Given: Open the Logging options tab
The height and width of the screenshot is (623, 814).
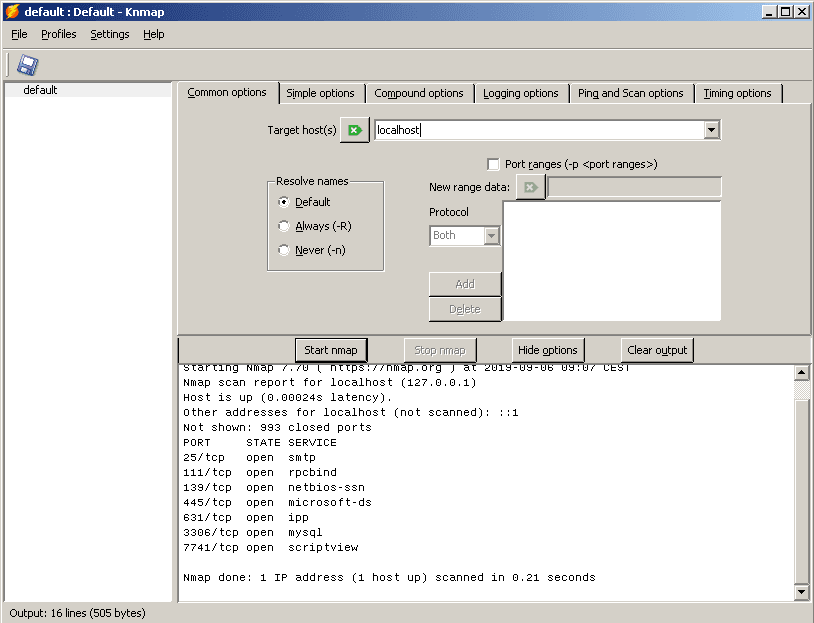Looking at the screenshot, I should point(520,93).
